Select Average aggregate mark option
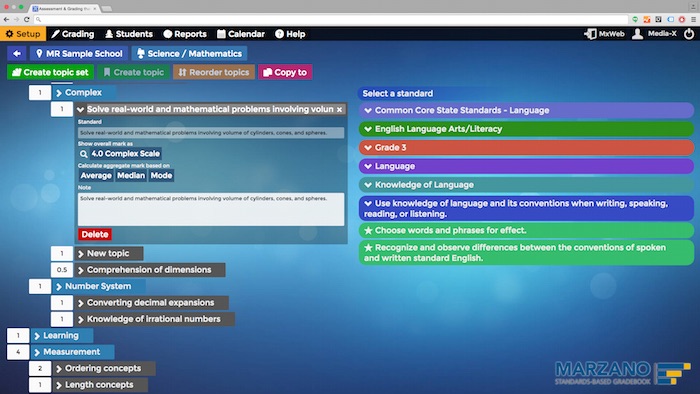The image size is (700, 394). point(96,175)
